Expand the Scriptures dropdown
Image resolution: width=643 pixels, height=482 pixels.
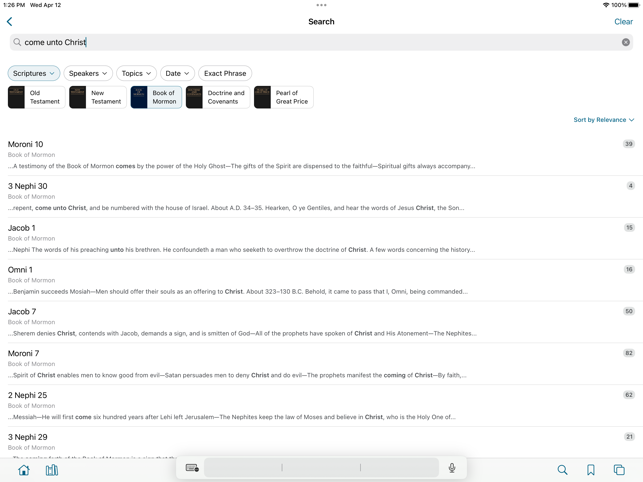pyautogui.click(x=34, y=73)
